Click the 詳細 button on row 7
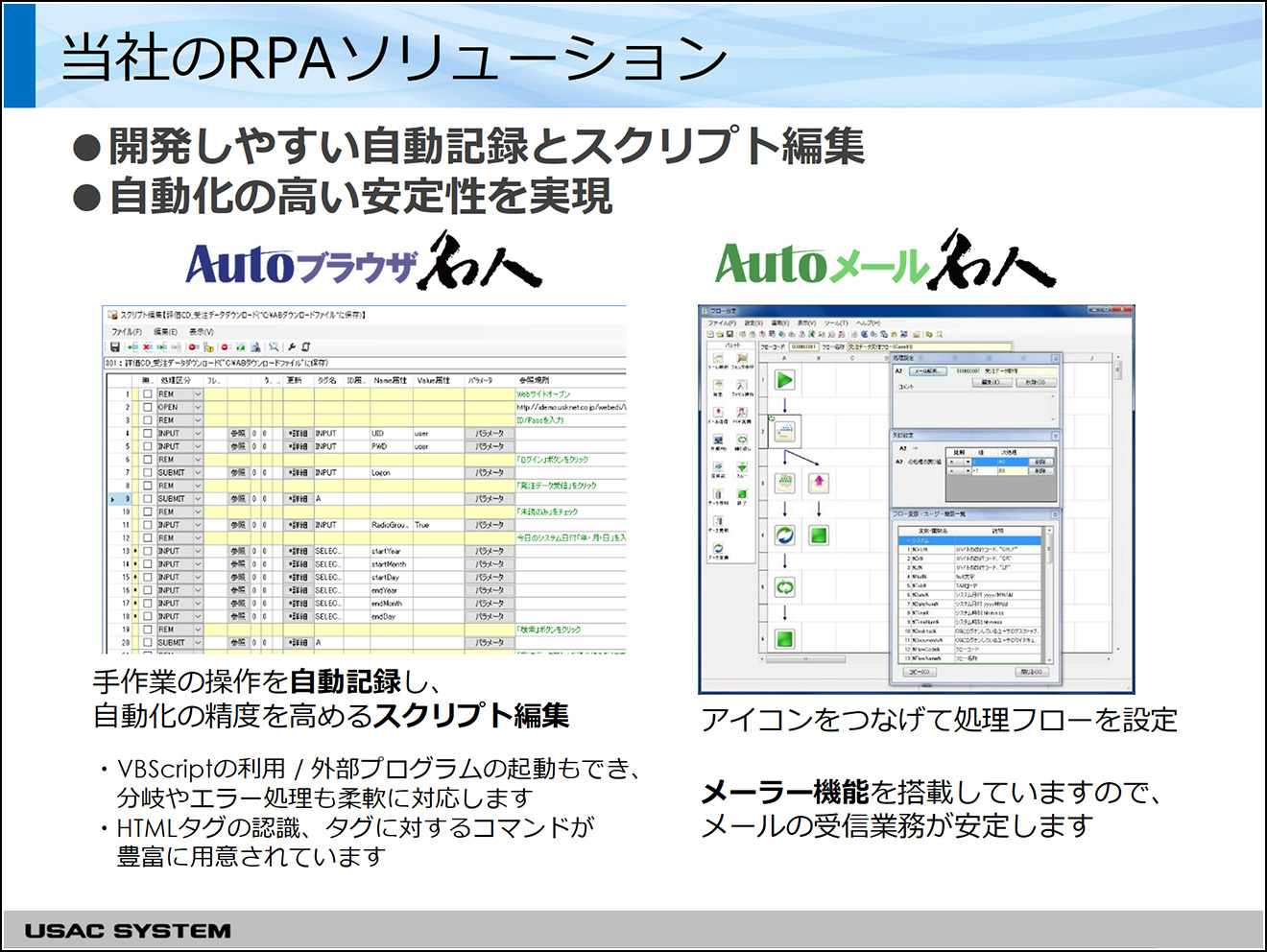Screen dimensions: 1267x952 [299, 472]
